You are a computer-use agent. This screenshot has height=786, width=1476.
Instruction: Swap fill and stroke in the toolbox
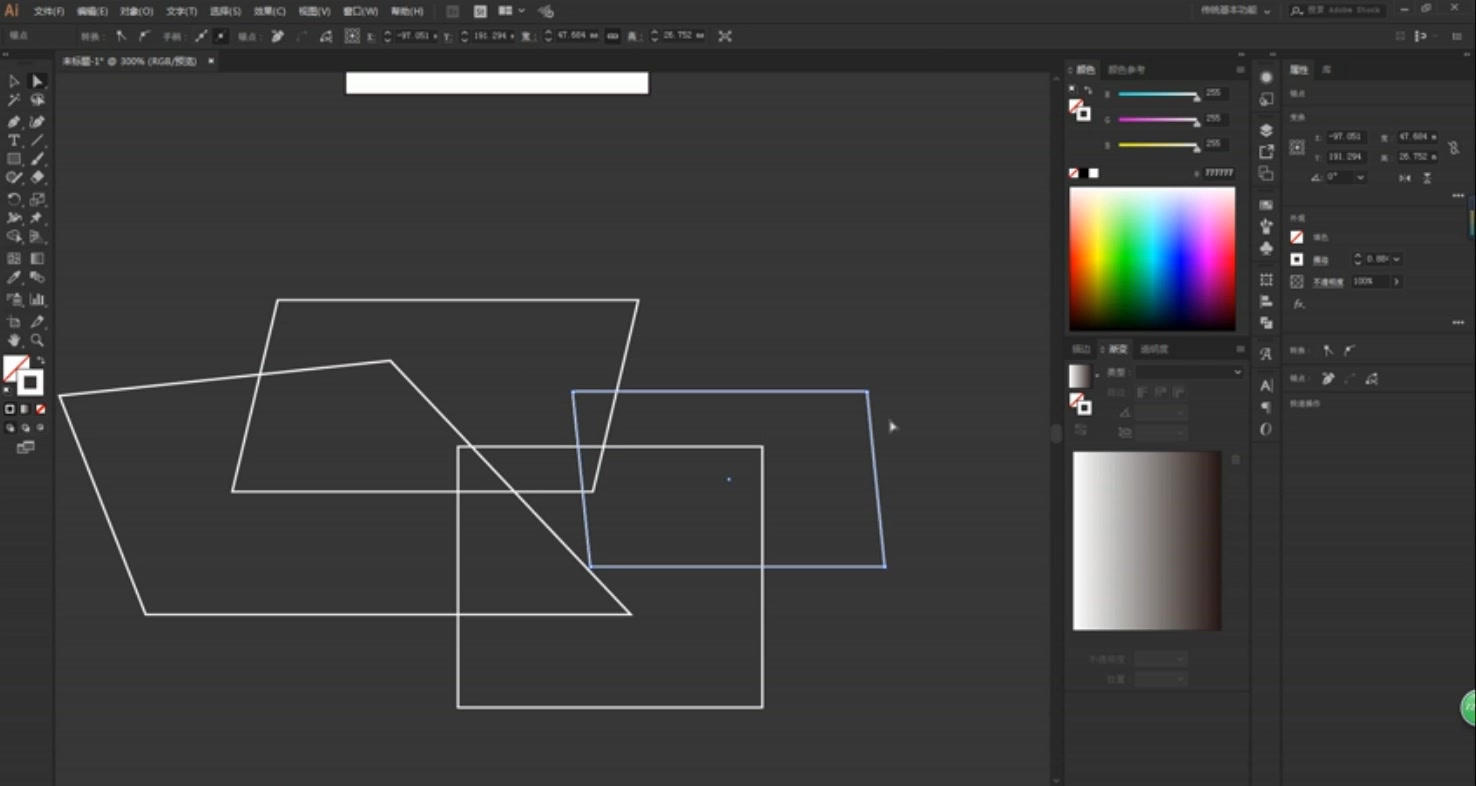[41, 360]
